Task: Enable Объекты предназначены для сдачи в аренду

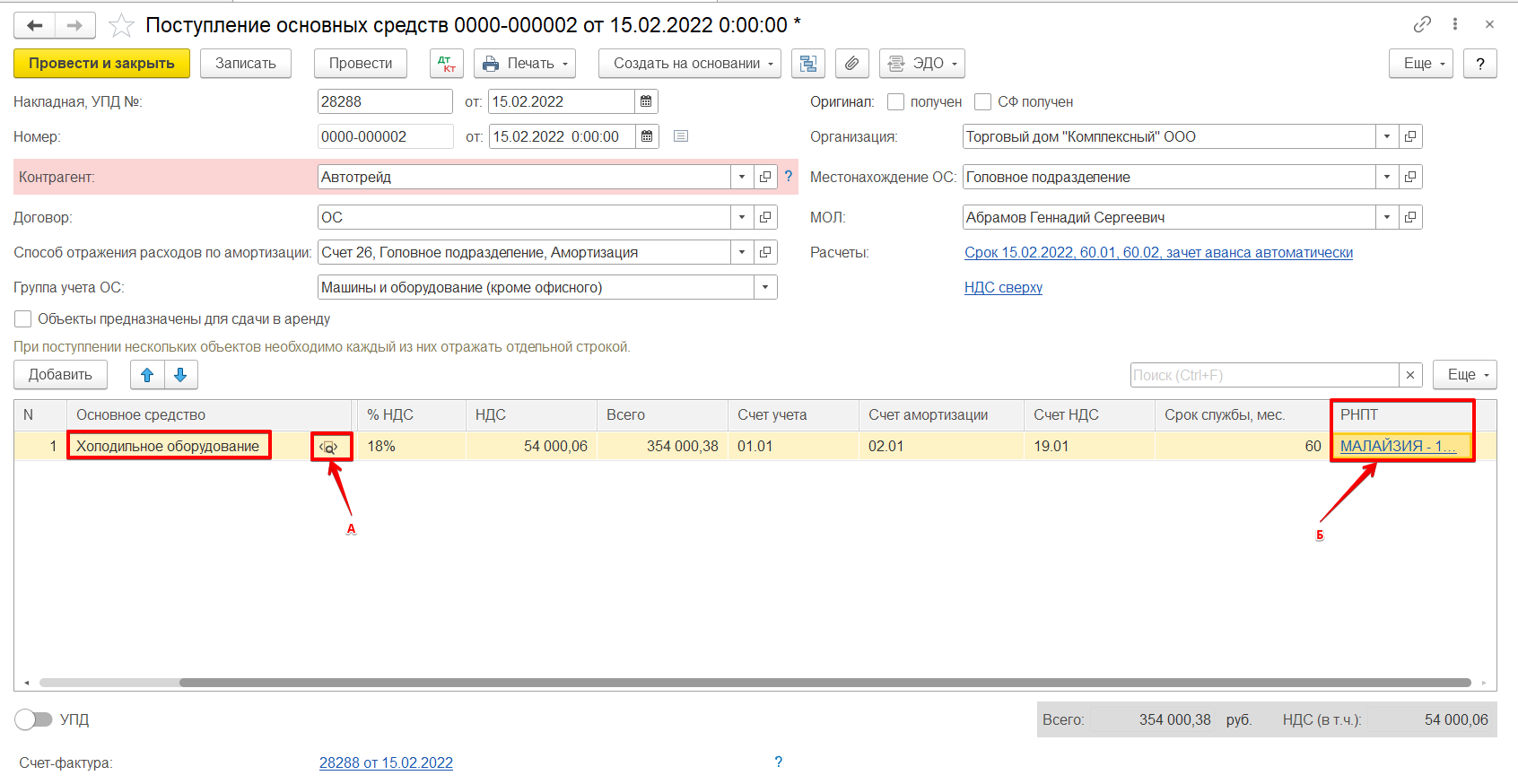Action: click(23, 318)
